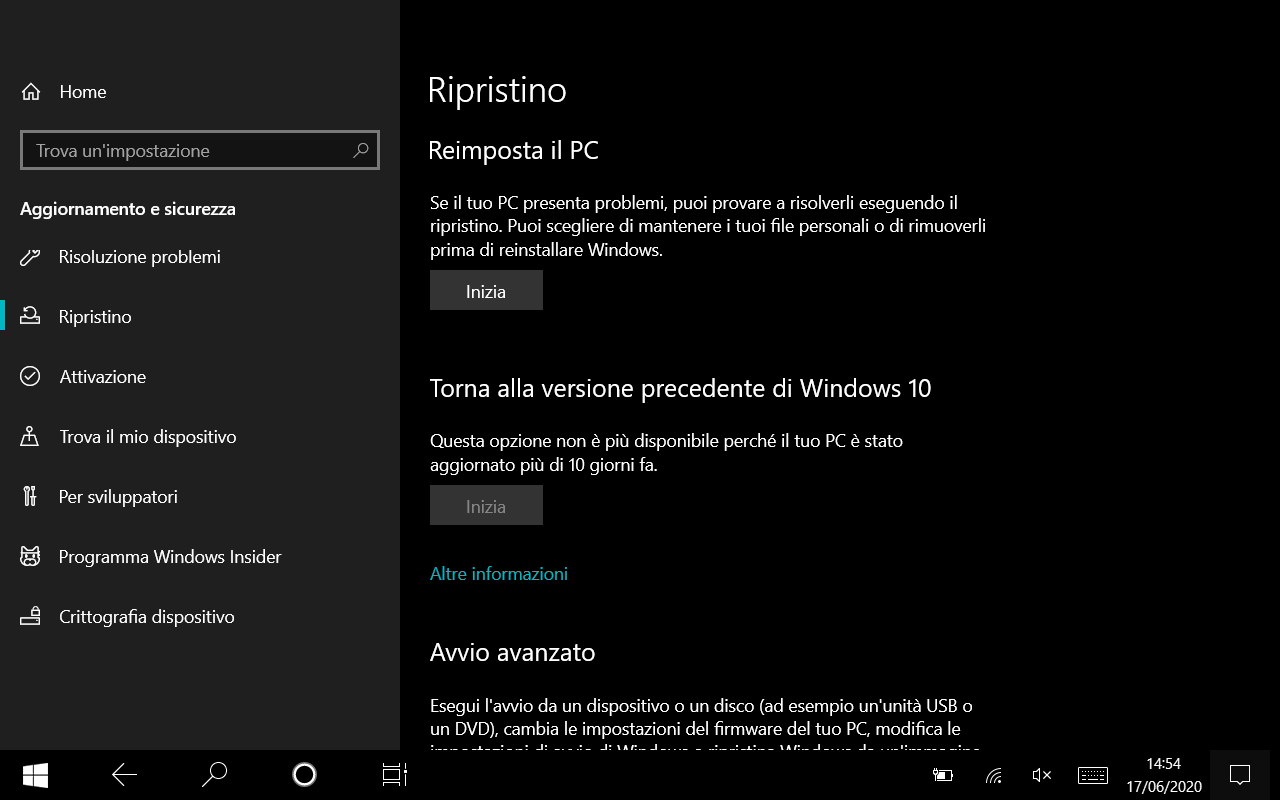Open Programma Windows Insider page
Viewport: 1280px width, 800px height.
point(200,557)
